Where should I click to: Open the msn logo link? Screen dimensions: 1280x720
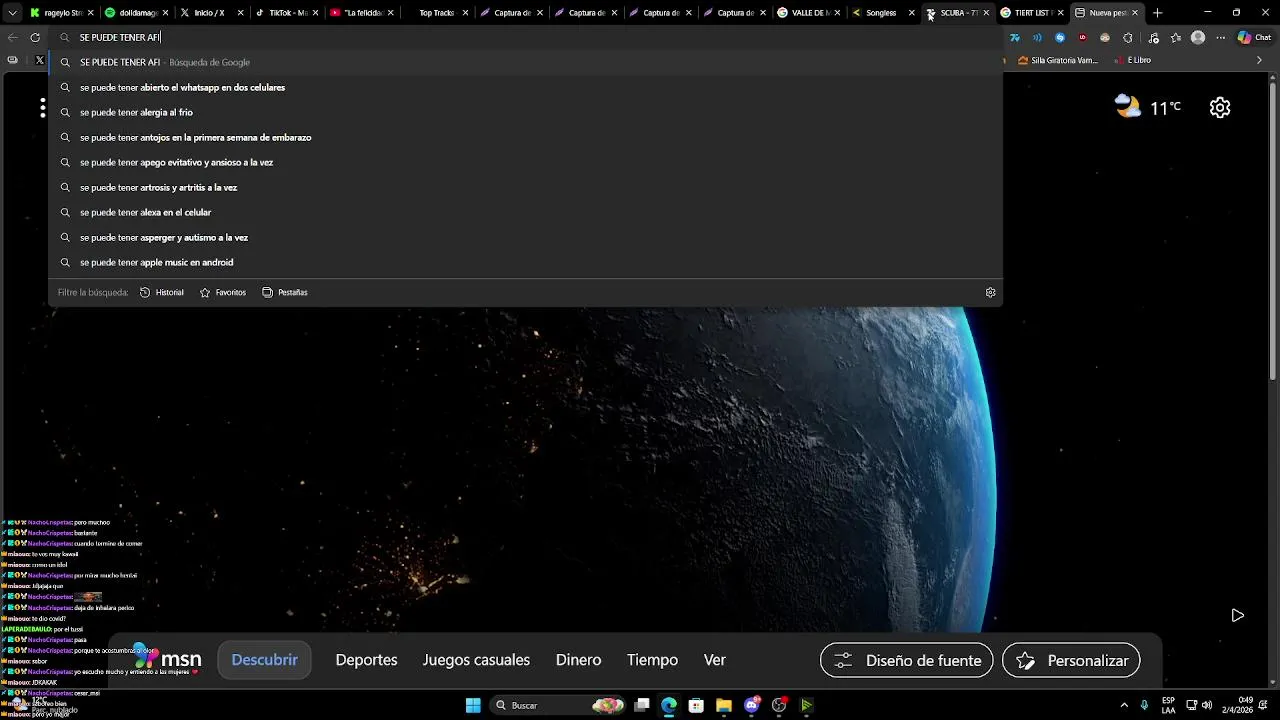pyautogui.click(x=168, y=658)
